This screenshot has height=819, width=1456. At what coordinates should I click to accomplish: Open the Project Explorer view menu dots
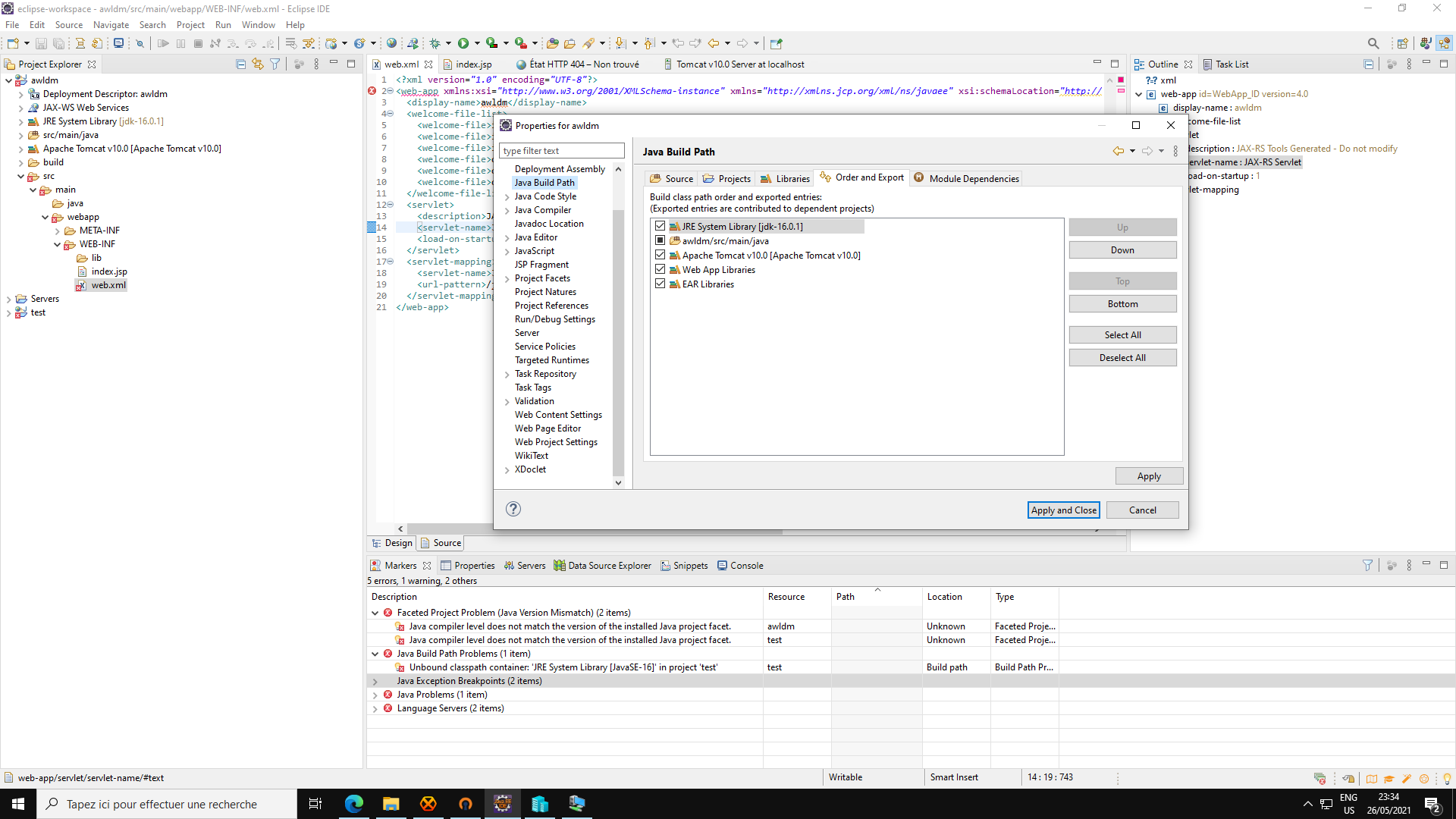click(316, 64)
